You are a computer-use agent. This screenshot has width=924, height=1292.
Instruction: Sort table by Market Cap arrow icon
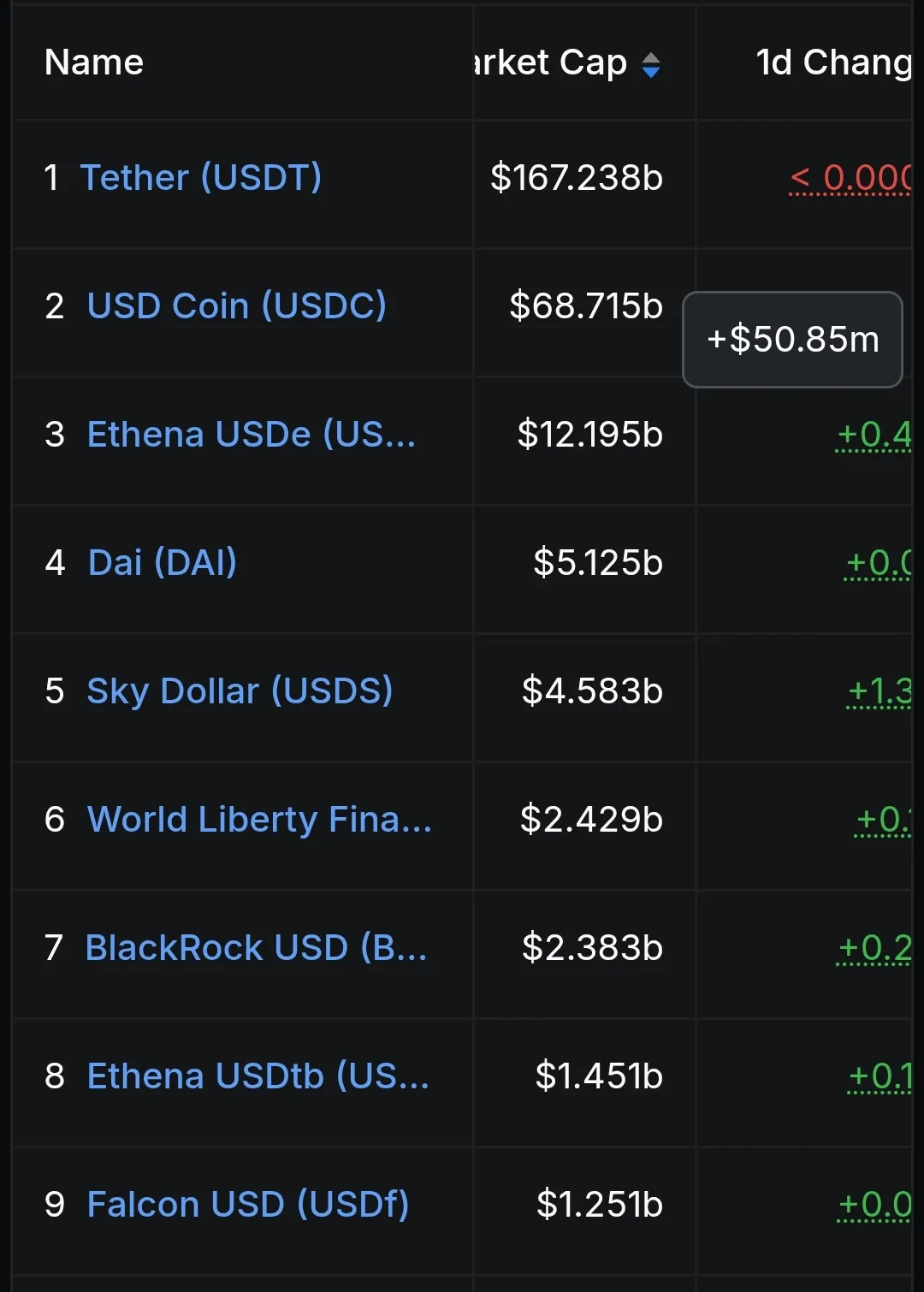click(x=651, y=65)
